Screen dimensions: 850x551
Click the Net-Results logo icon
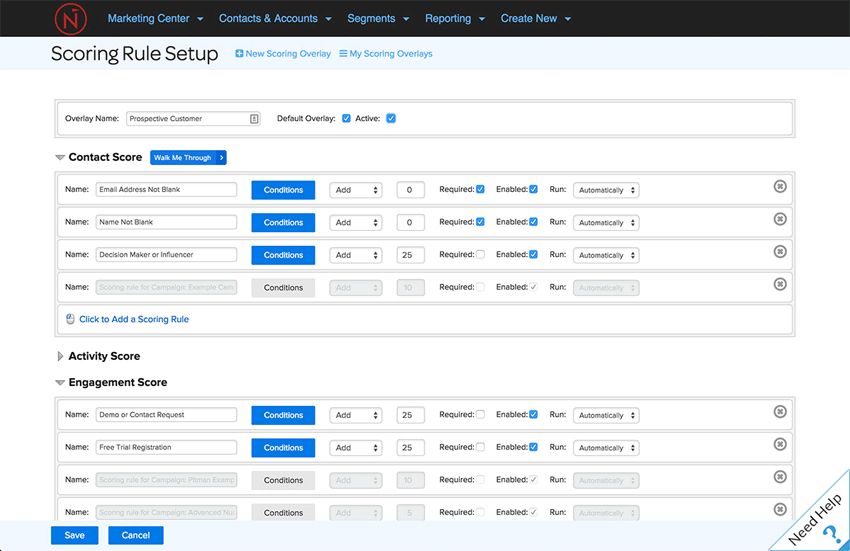tap(70, 18)
